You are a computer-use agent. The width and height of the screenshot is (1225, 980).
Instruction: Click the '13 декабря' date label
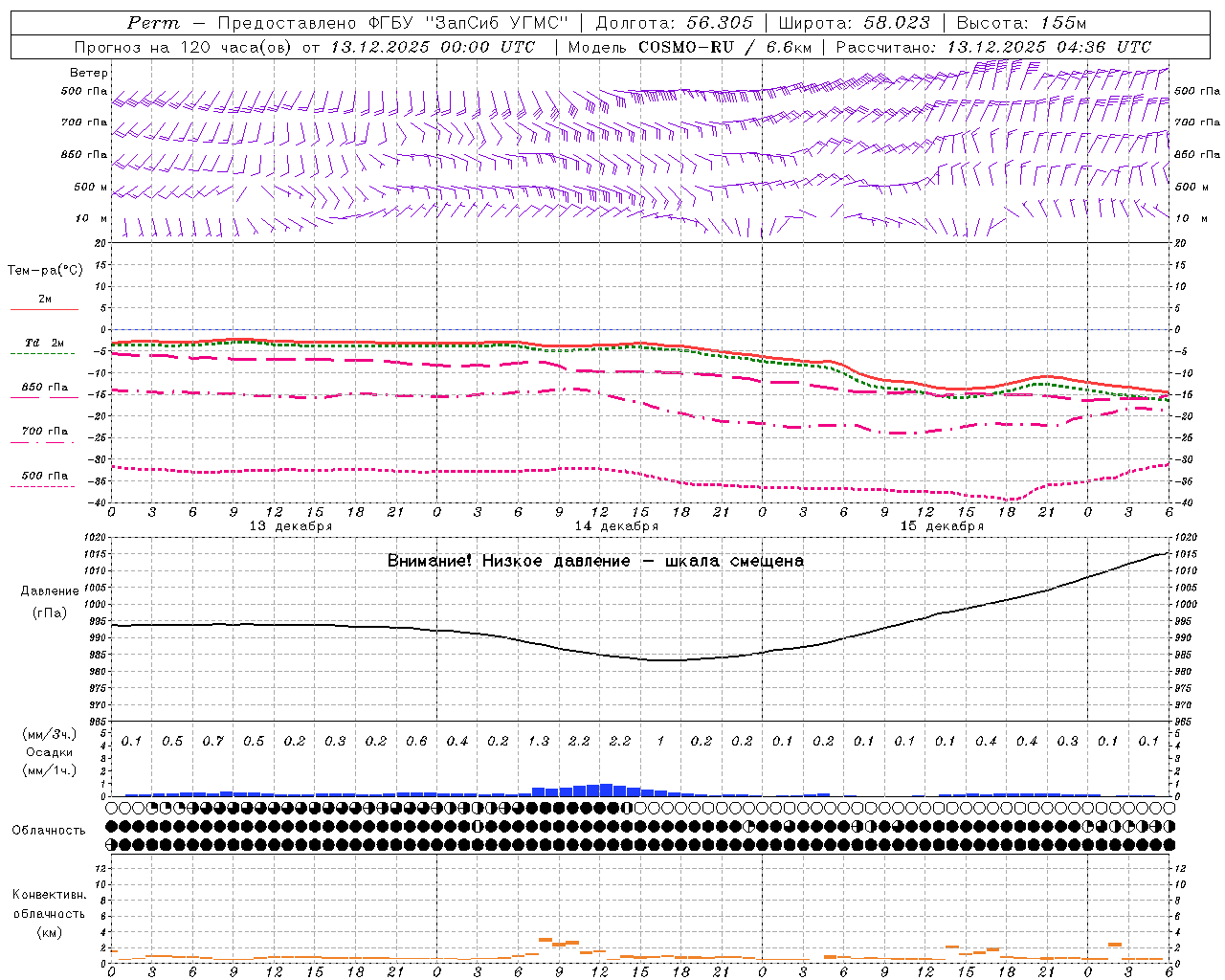pos(291,526)
